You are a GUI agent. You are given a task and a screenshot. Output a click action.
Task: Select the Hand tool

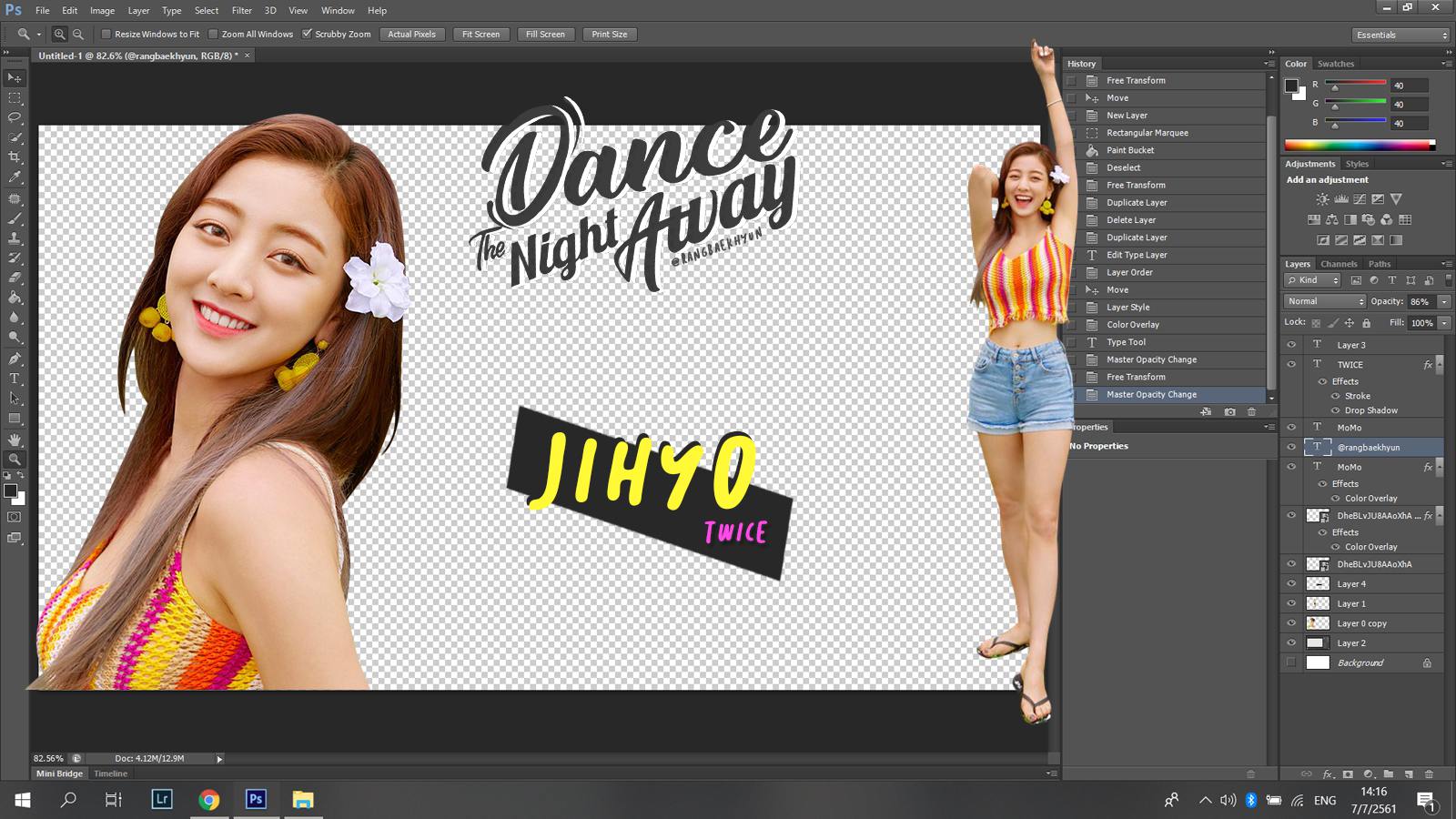[x=15, y=440]
